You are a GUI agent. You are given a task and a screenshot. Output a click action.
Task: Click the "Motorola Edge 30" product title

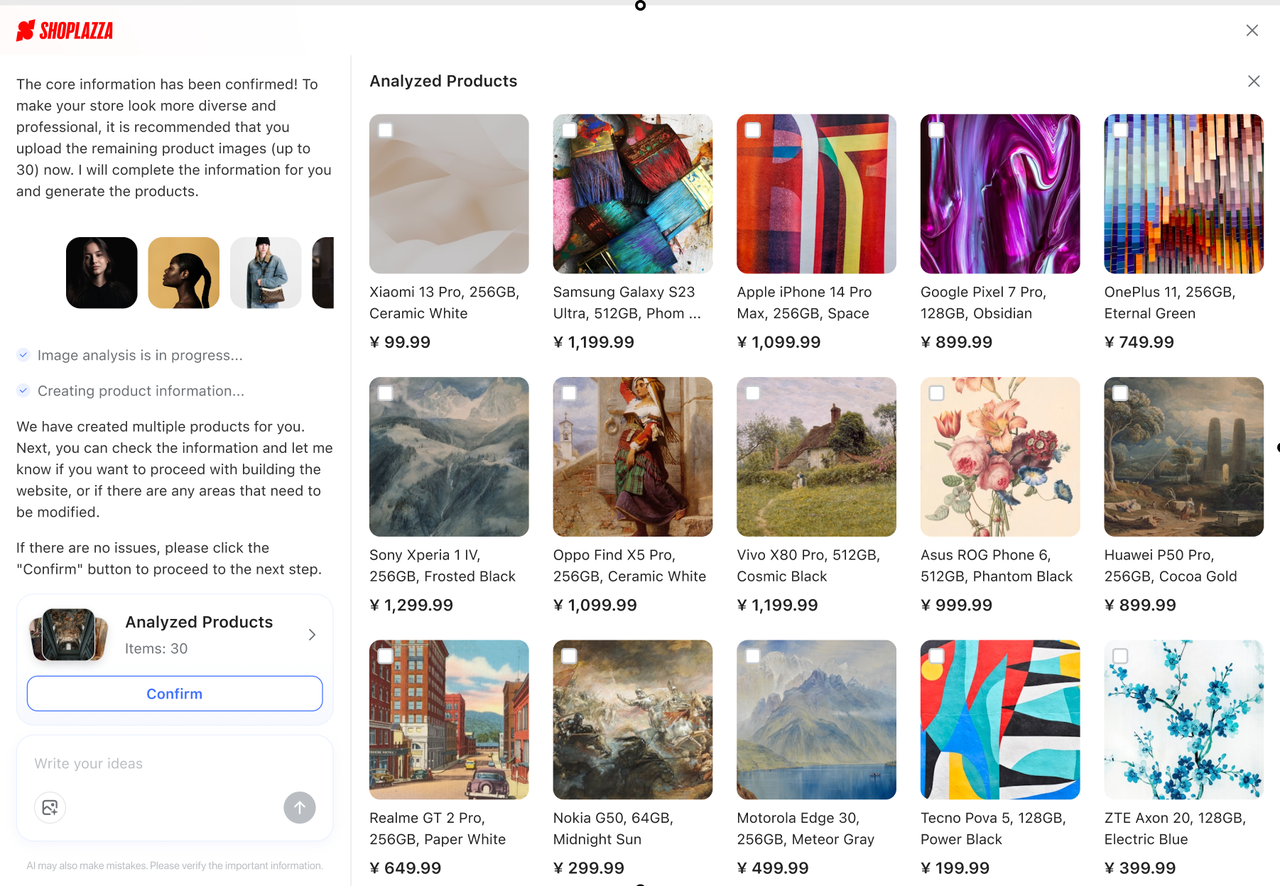tap(806, 829)
